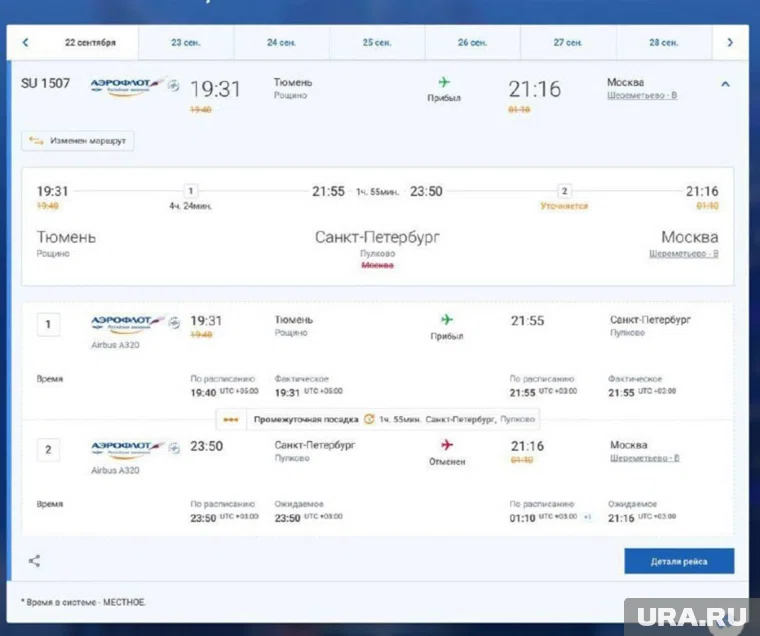Select the 22 сентября date tab
The image size is (760, 636).
pyautogui.click(x=90, y=43)
